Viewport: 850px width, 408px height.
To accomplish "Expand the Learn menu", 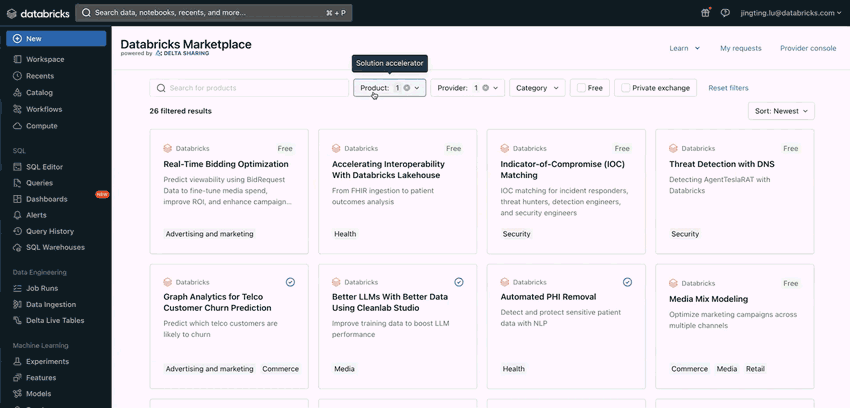I will 683,48.
